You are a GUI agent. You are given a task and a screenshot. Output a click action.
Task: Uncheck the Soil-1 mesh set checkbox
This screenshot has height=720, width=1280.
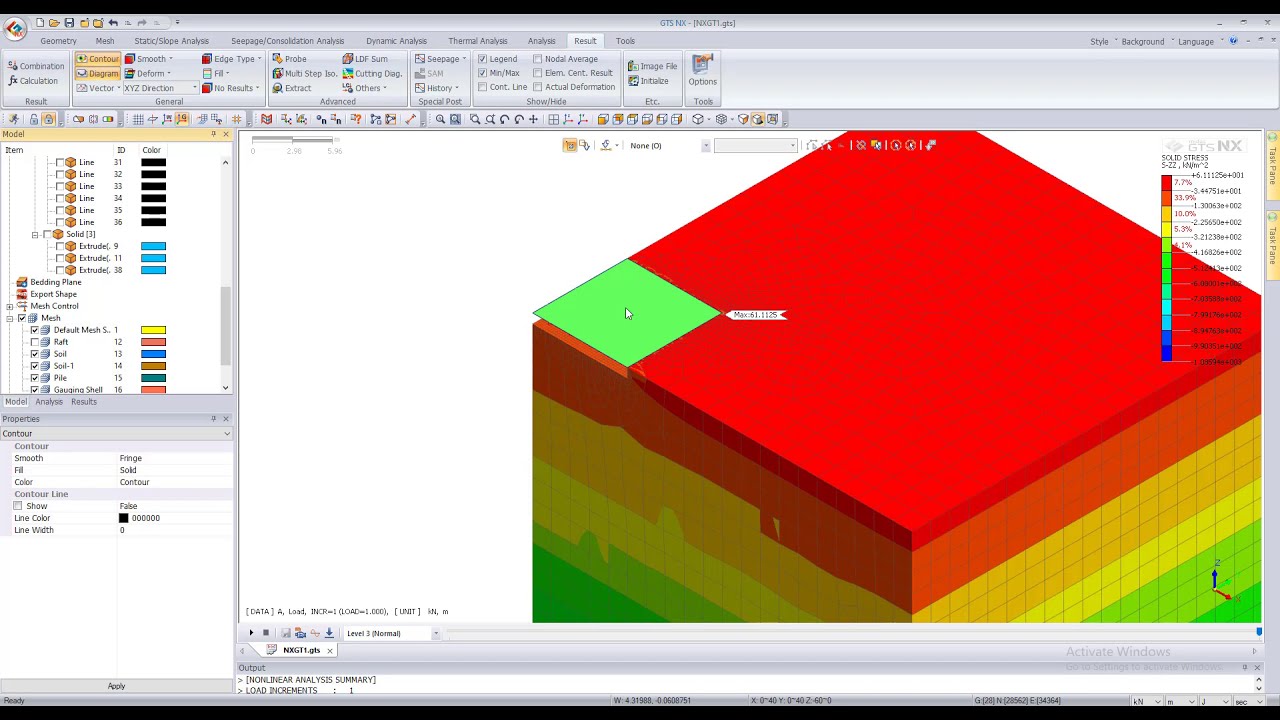click(x=35, y=366)
